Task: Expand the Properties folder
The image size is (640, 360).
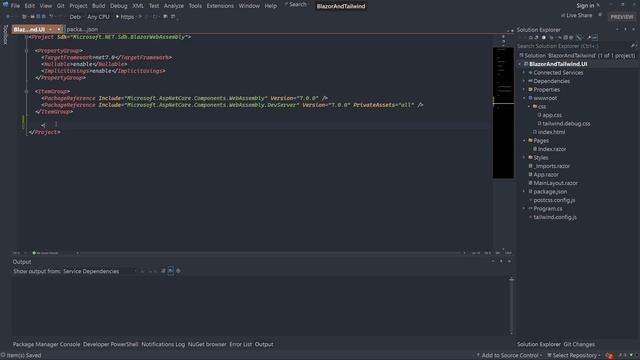Action: tap(524, 89)
